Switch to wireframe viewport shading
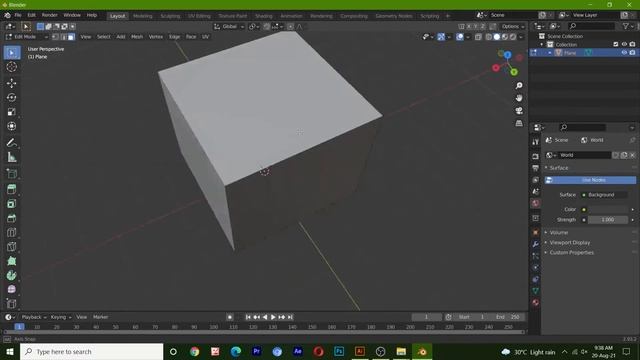Viewport: 640px width, 360px height. 489,37
